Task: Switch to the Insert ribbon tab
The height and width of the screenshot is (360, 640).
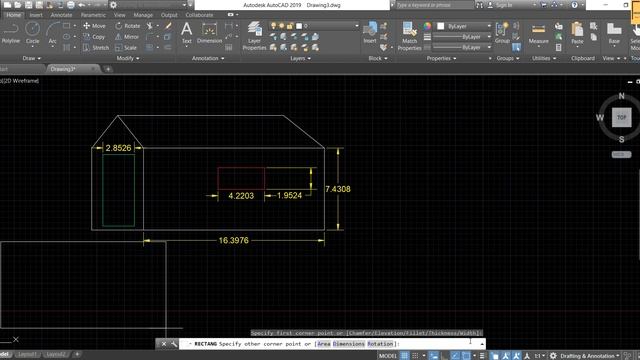Action: tap(36, 15)
